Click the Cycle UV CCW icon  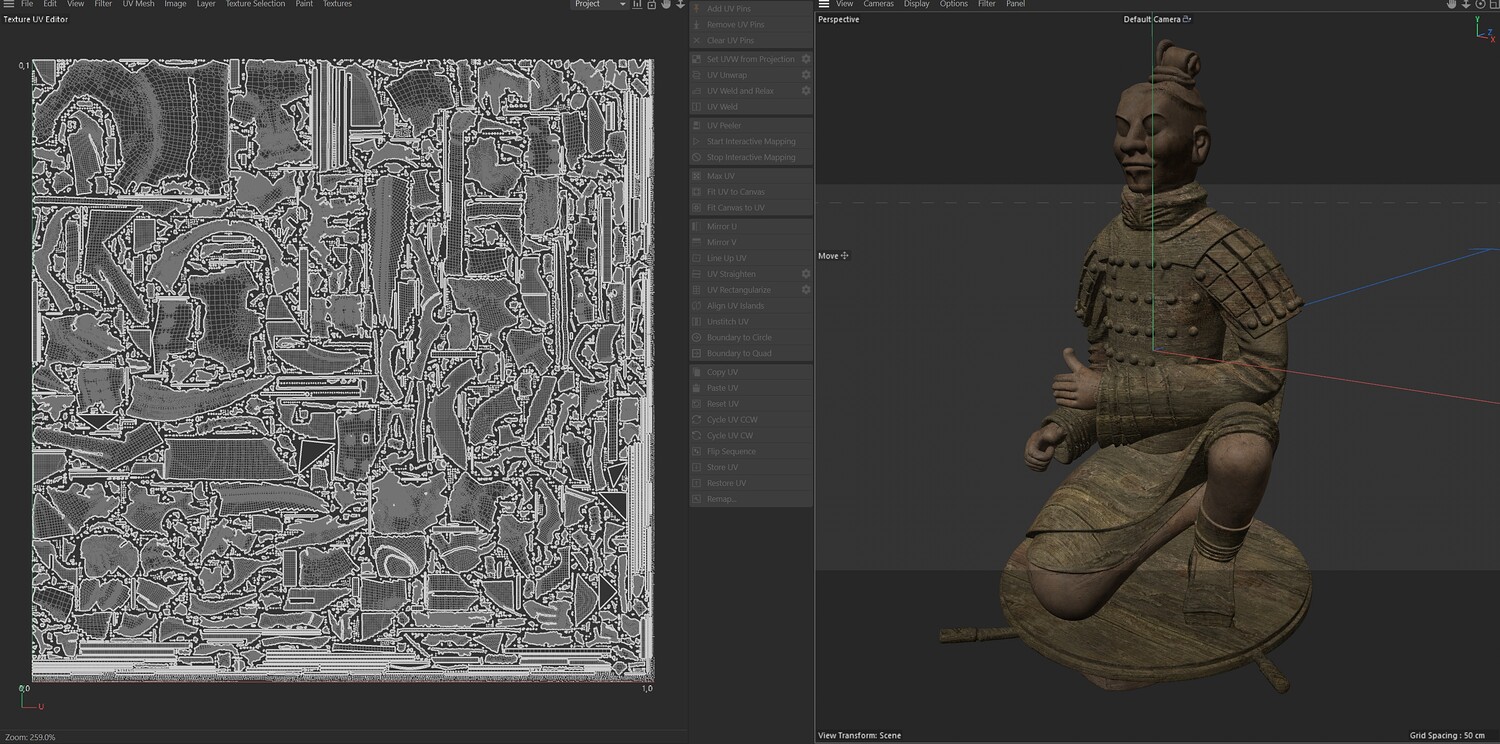click(x=697, y=420)
